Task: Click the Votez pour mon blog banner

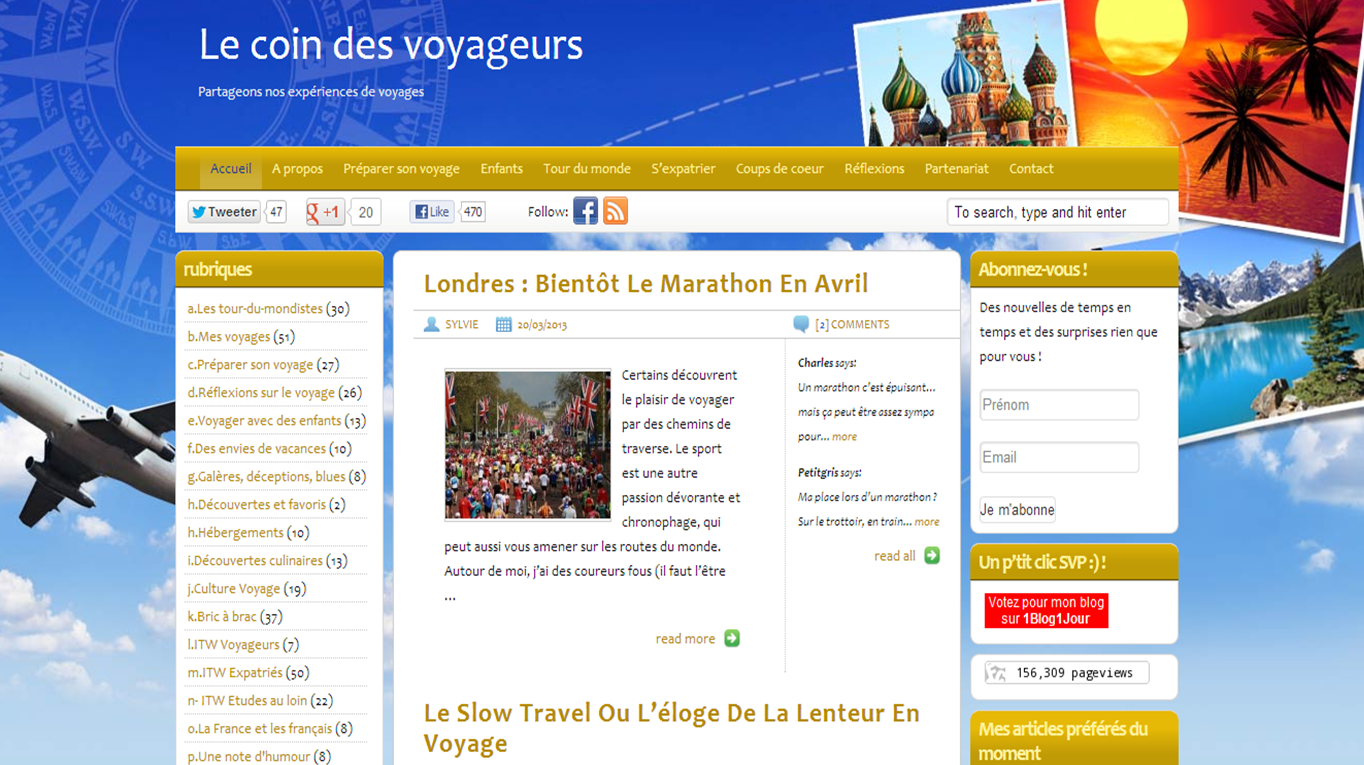Action: (1046, 611)
